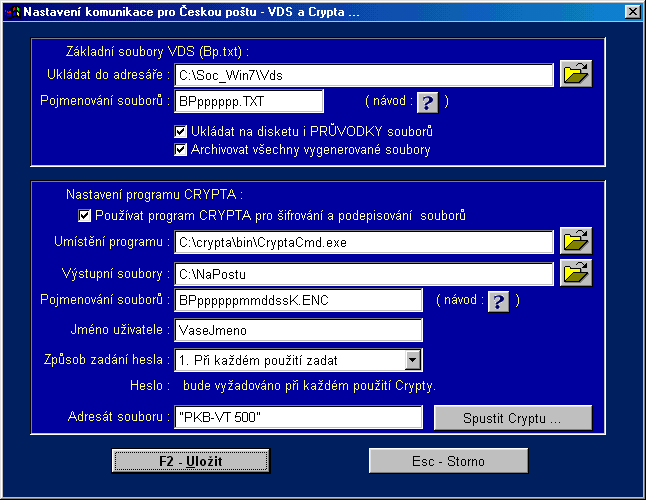Focus the Jméno uživatele field
This screenshot has width=646, height=500.
(299, 330)
